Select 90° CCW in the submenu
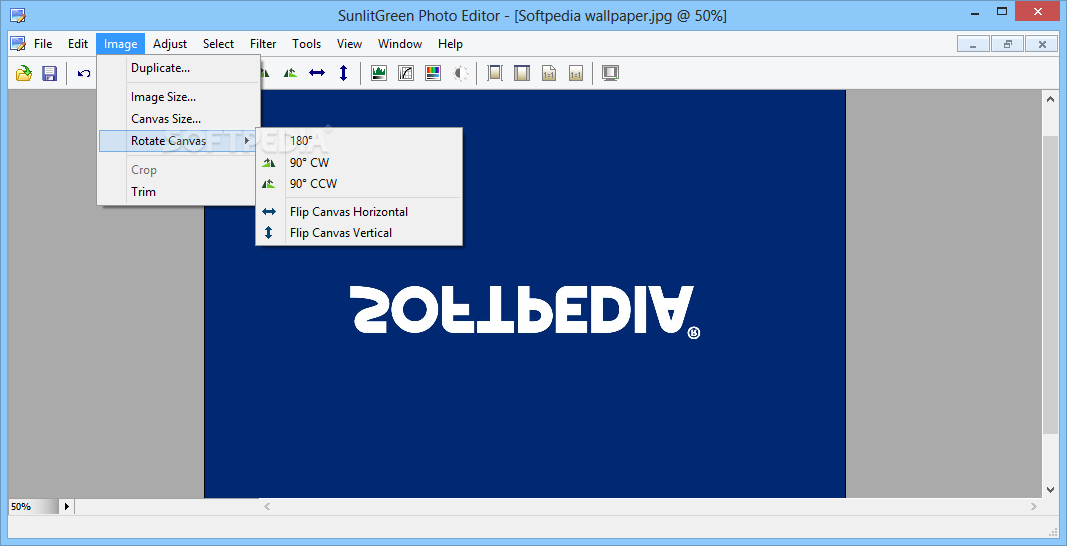 359,184
